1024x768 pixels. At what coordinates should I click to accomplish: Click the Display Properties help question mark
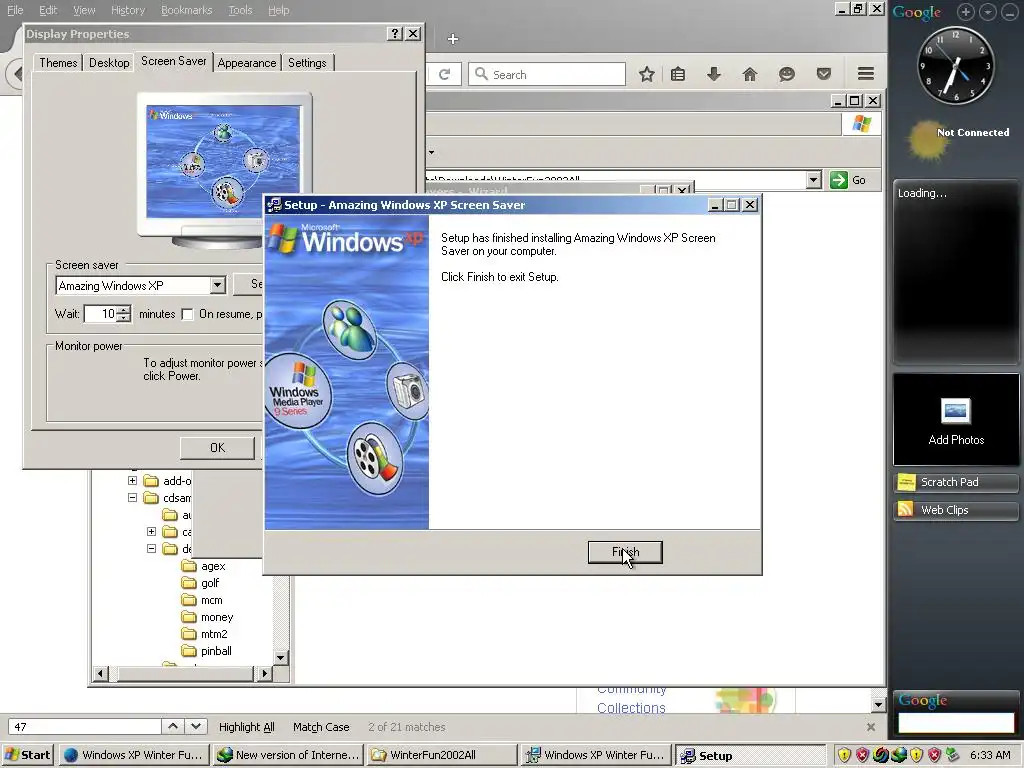[394, 34]
